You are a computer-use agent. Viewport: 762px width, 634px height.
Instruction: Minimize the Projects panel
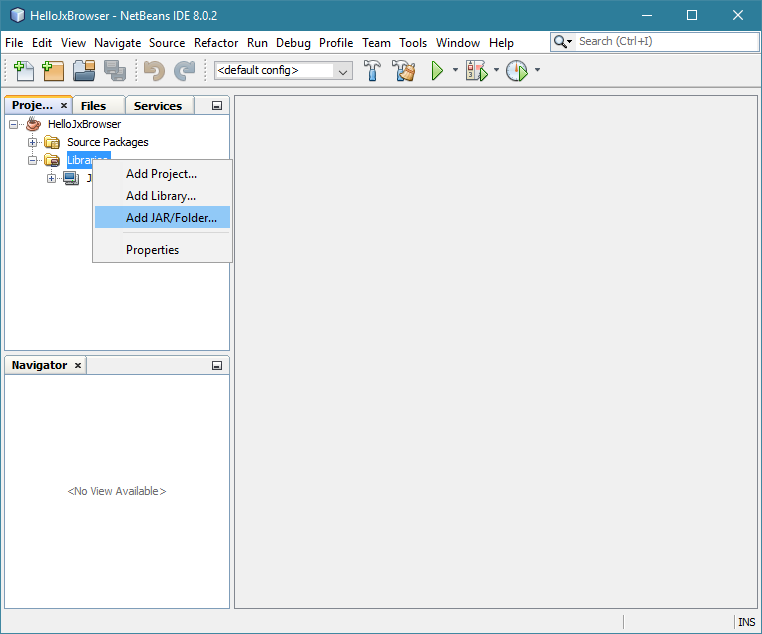click(217, 106)
